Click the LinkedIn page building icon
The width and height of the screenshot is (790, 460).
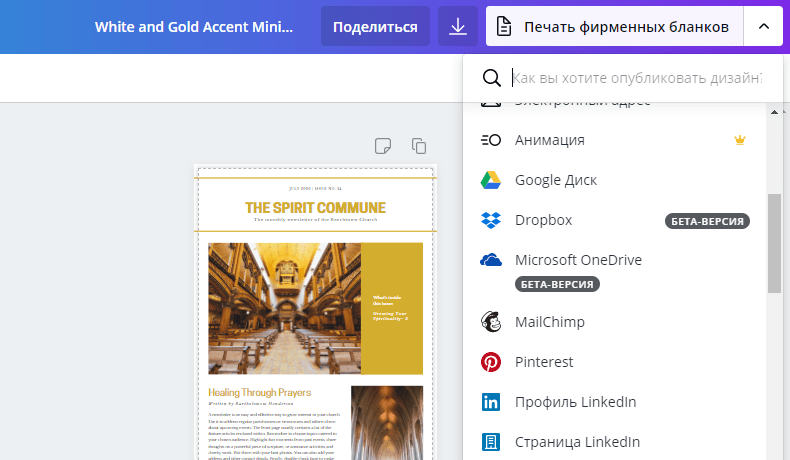[491, 442]
